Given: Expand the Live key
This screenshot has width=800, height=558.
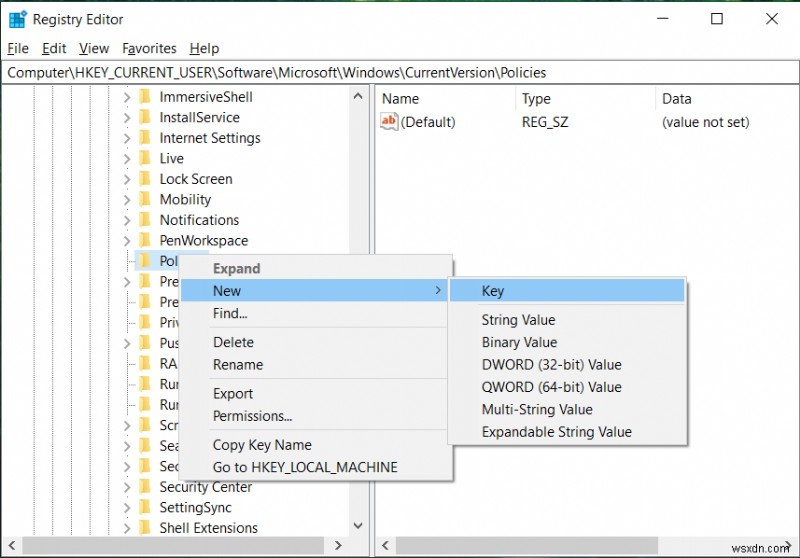Looking at the screenshot, I should (127, 159).
